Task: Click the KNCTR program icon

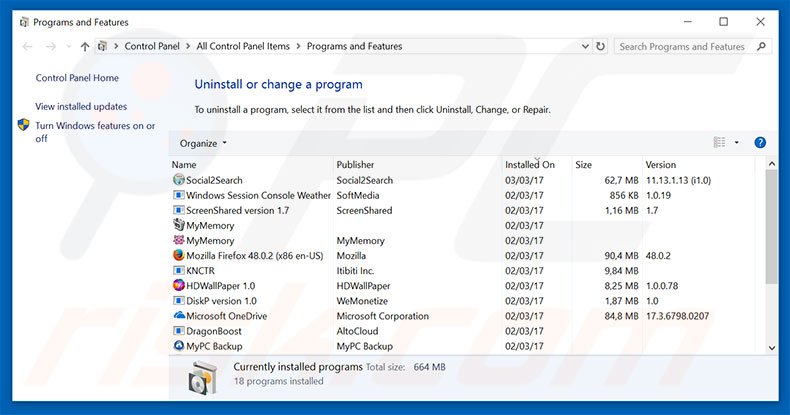Action: click(x=179, y=270)
